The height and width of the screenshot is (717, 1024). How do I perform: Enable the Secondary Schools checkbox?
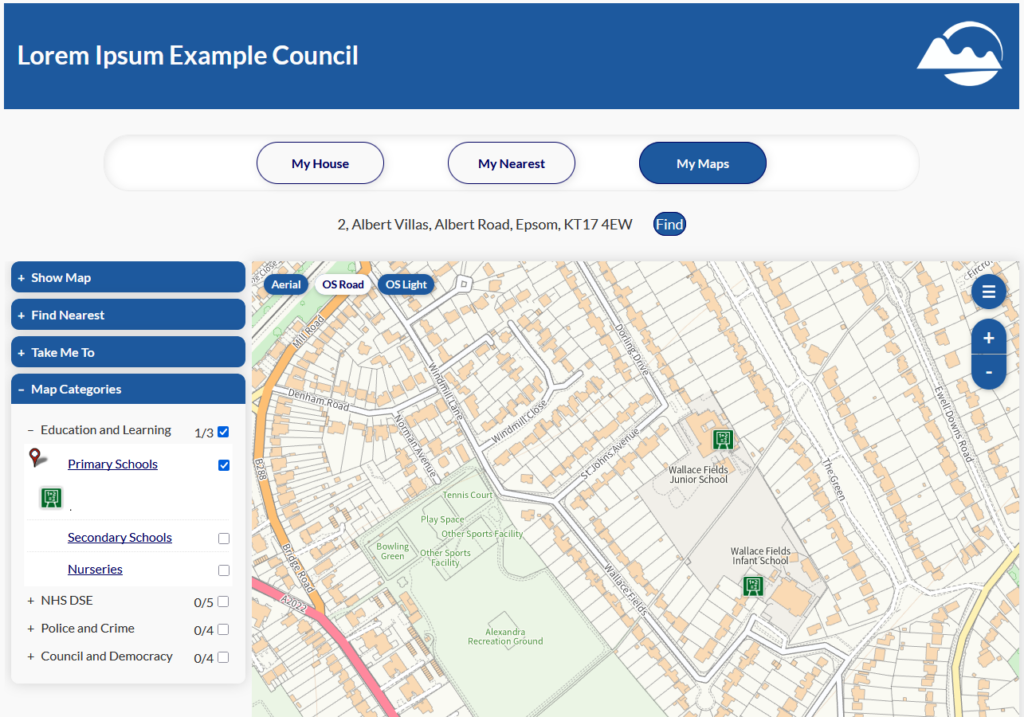(224, 538)
